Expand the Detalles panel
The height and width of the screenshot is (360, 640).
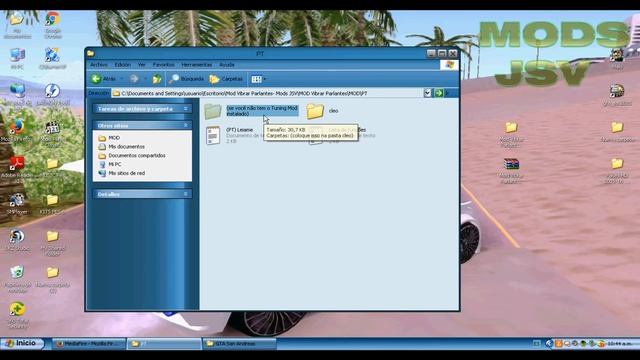click(x=185, y=194)
